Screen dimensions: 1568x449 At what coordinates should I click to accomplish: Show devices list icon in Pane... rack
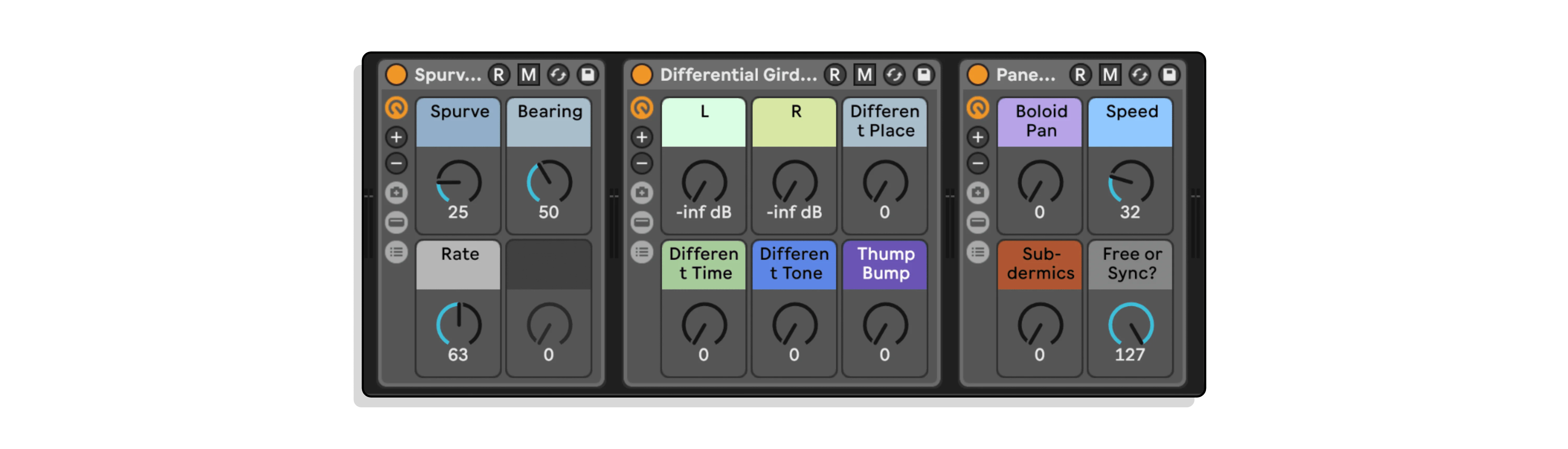point(978,252)
